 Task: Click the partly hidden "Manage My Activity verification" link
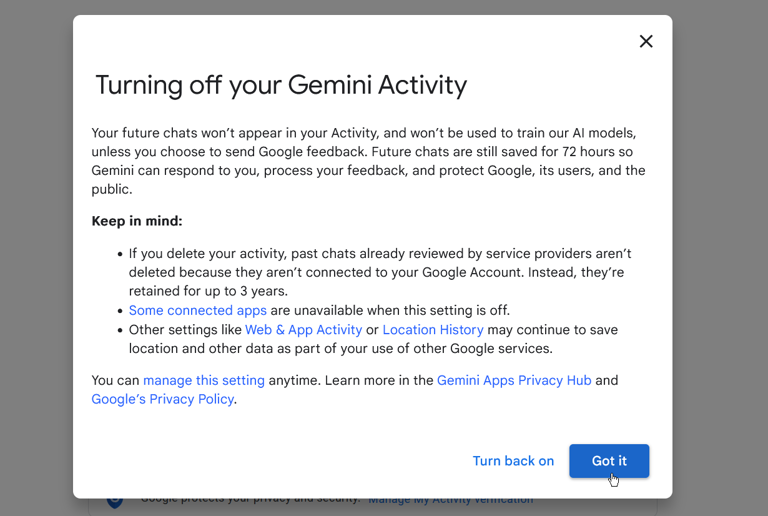tap(450, 500)
